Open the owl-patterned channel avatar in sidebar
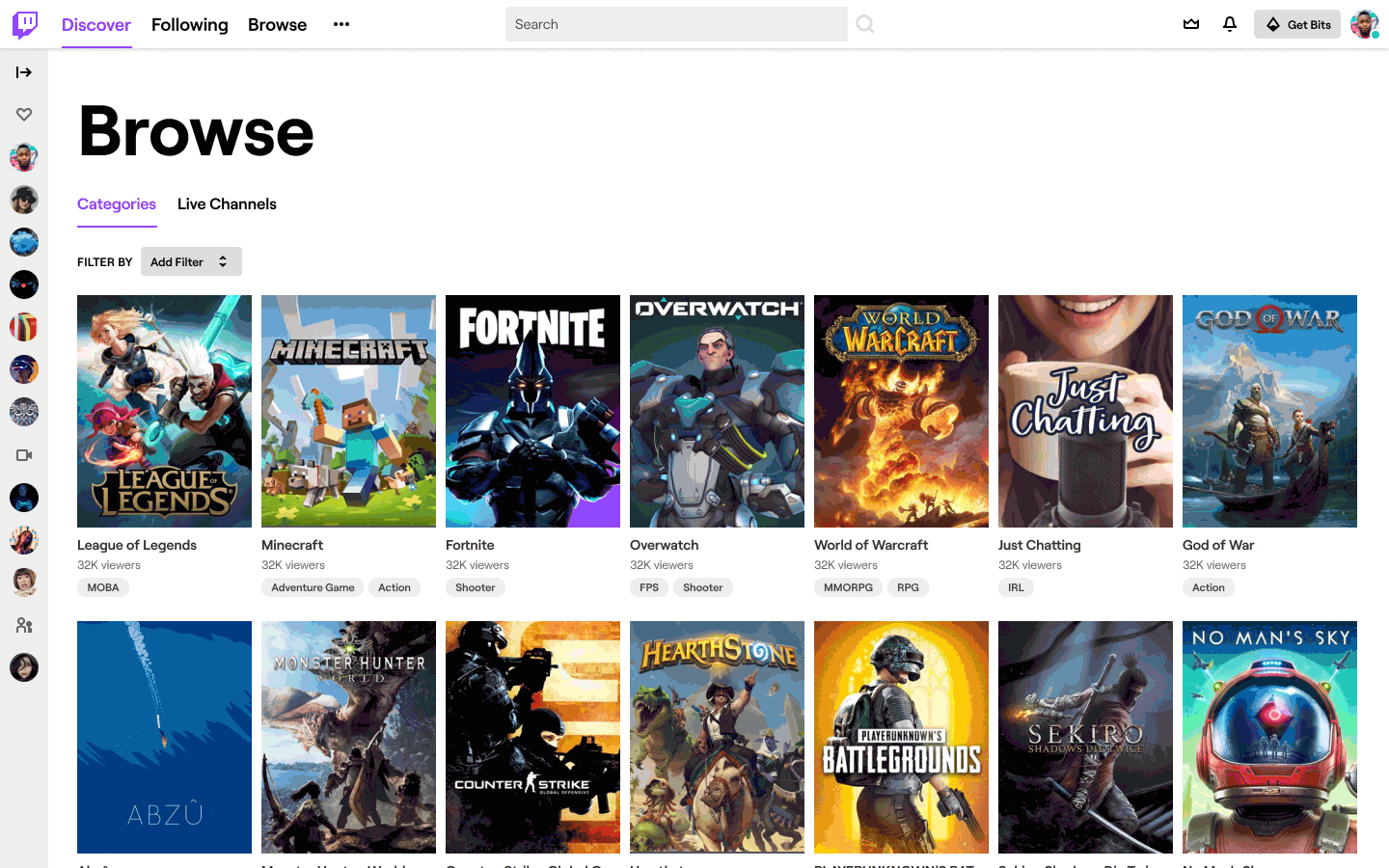Image resolution: width=1389 pixels, height=868 pixels. [x=24, y=412]
